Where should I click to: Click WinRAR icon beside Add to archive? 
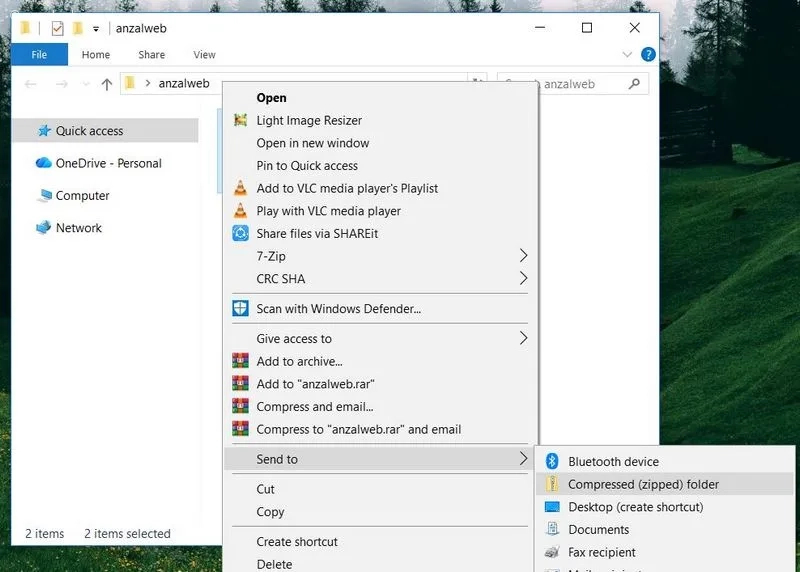click(240, 361)
